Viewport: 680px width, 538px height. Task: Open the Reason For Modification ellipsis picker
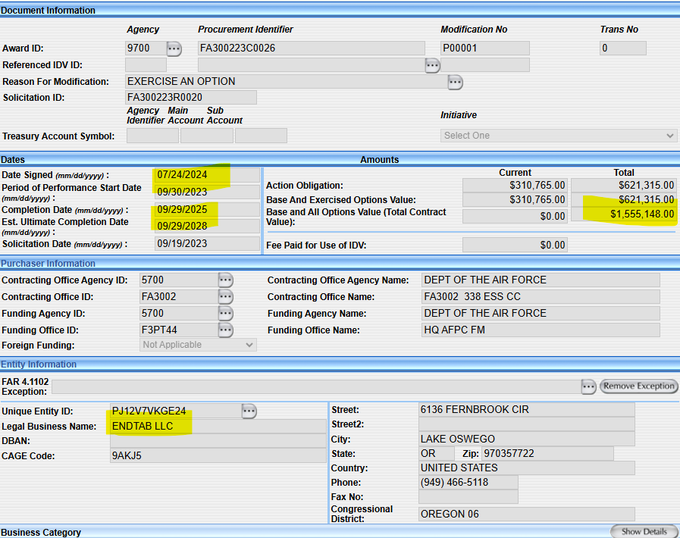[455, 81]
